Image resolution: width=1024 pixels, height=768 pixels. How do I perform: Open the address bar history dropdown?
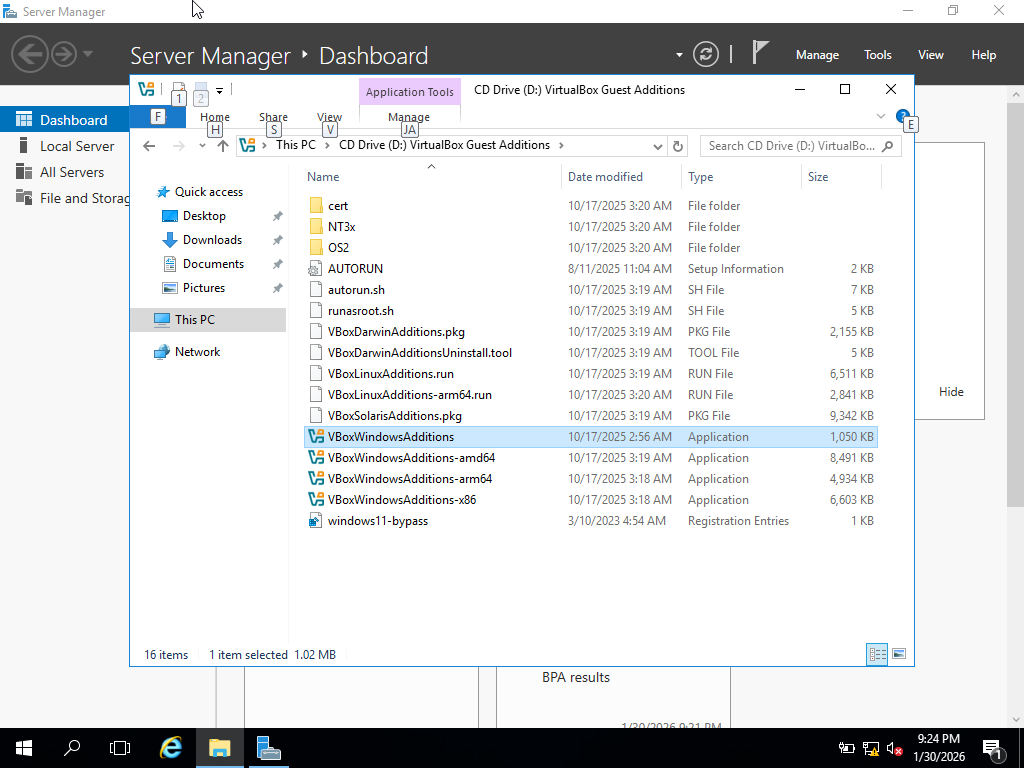(657, 146)
